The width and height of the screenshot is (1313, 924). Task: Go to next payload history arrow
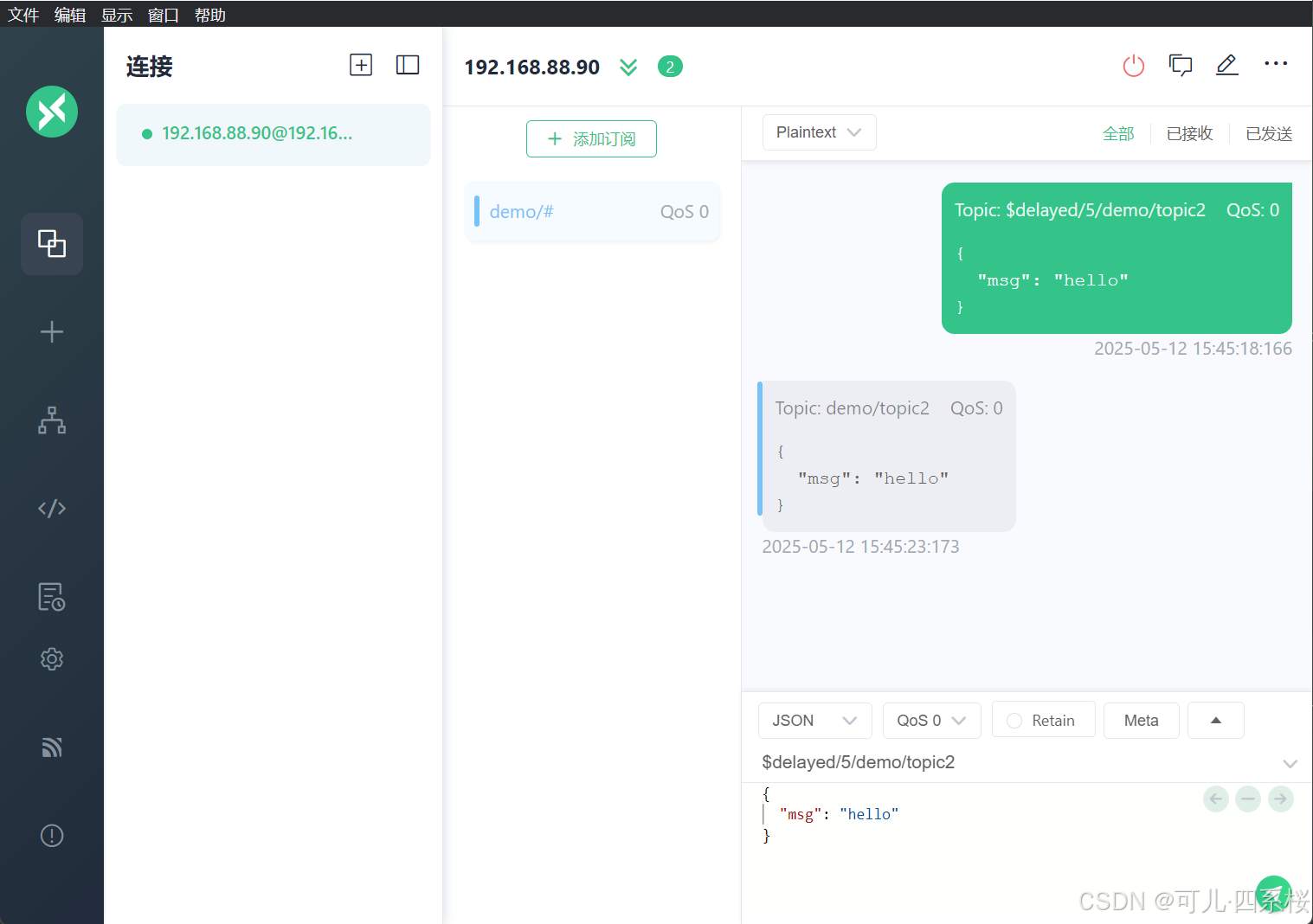click(x=1281, y=799)
